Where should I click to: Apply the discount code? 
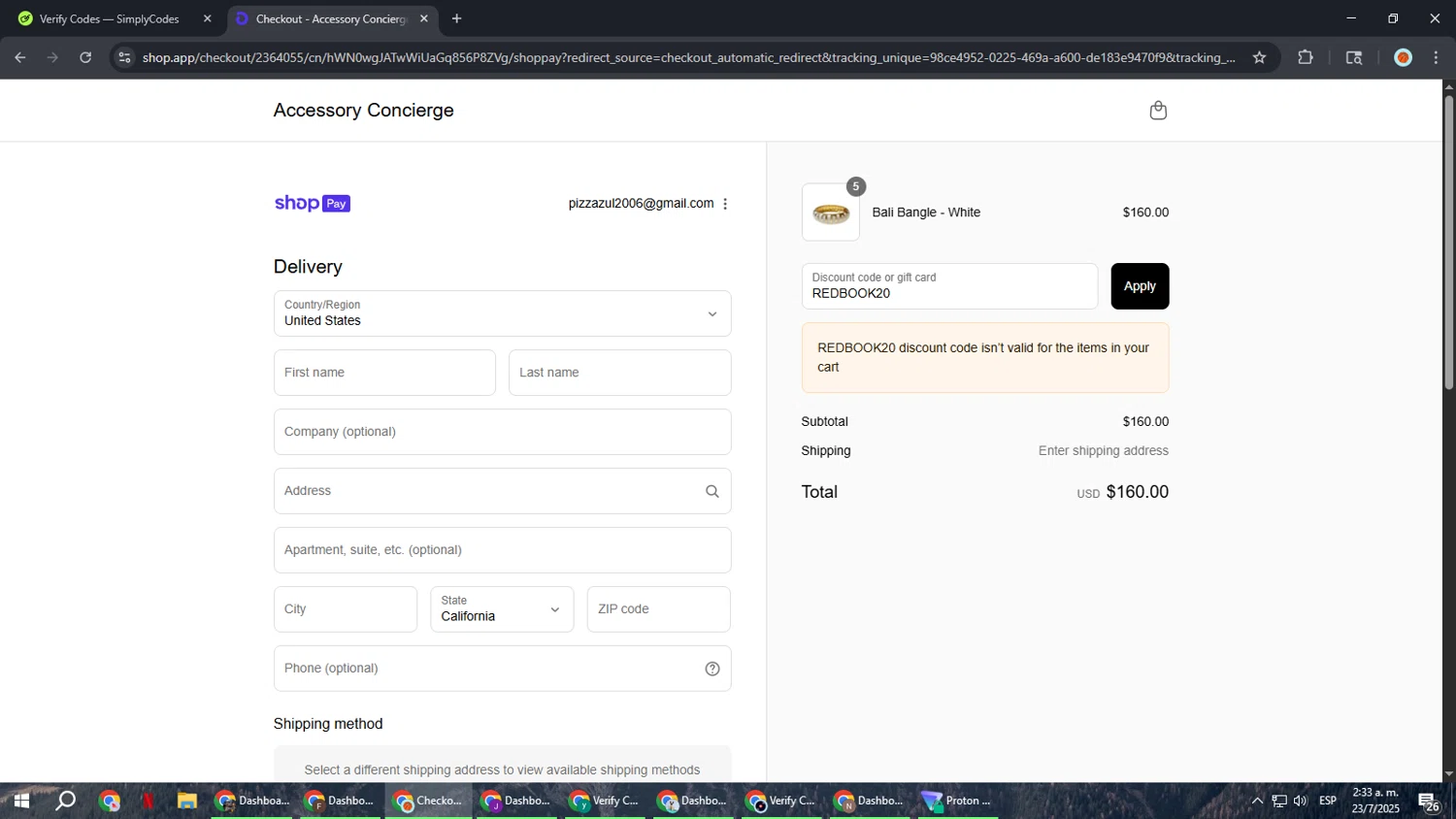pyautogui.click(x=1140, y=286)
